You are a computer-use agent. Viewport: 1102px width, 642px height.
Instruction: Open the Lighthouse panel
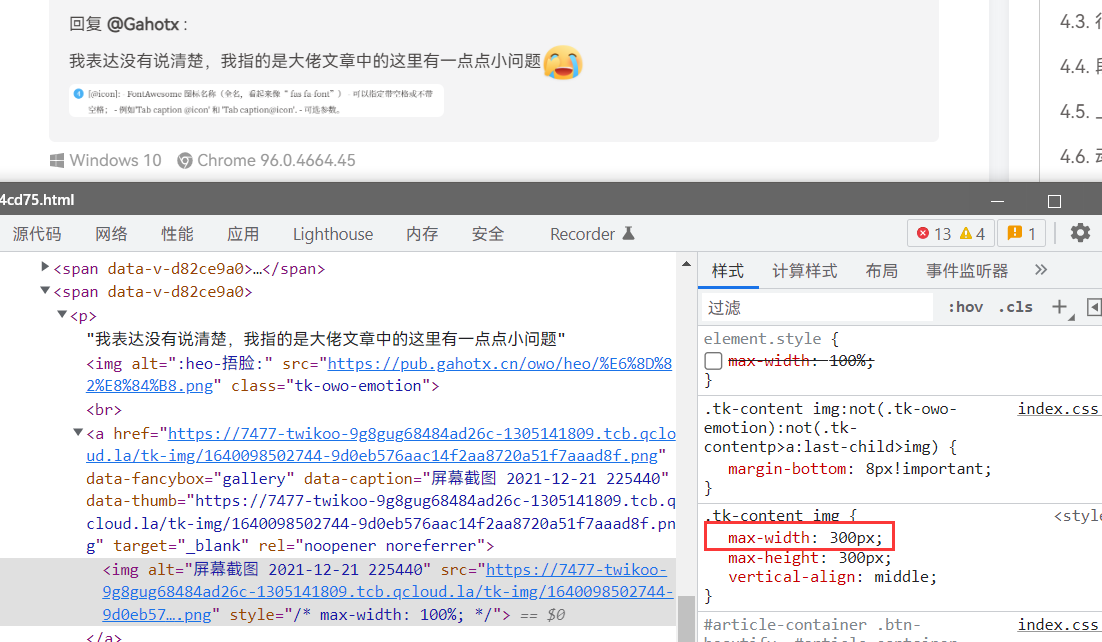click(332, 233)
